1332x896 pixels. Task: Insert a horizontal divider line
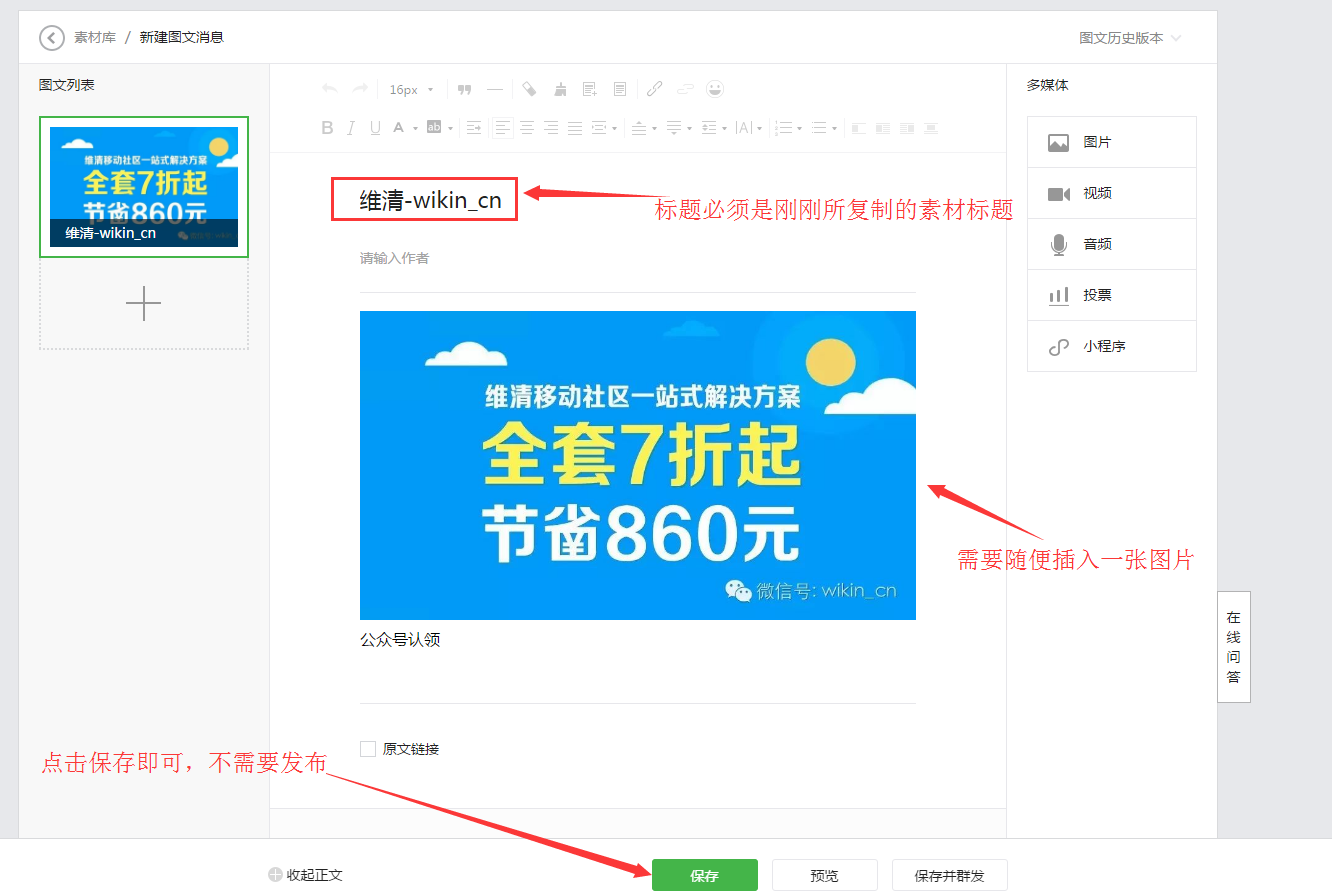coord(494,89)
